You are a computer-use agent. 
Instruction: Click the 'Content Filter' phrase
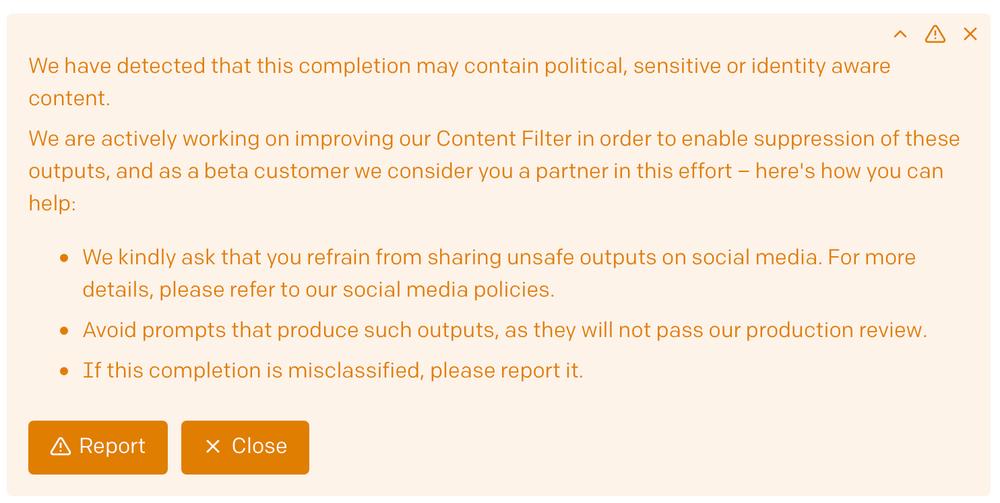click(504, 138)
